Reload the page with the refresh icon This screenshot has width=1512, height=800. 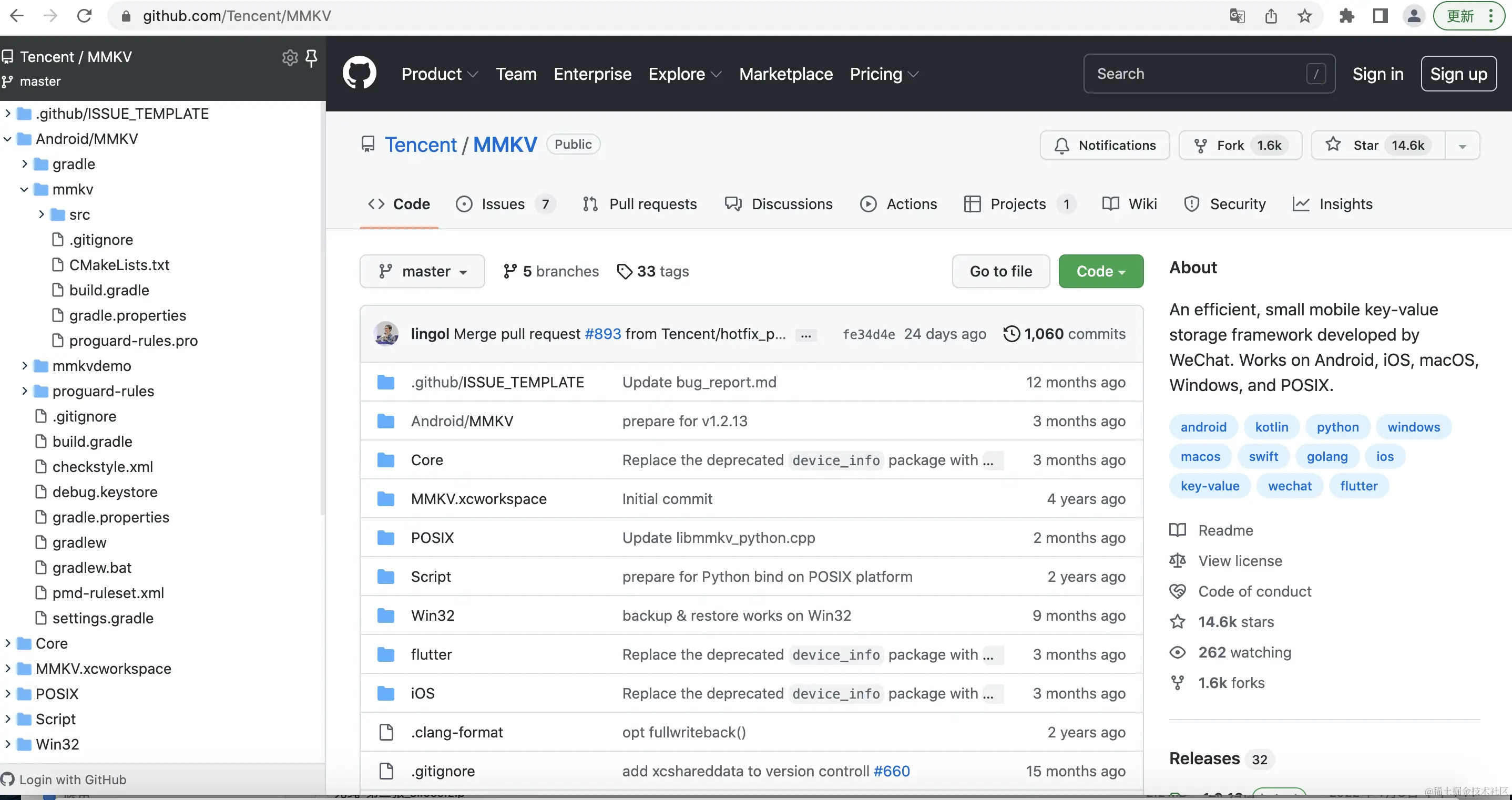click(x=85, y=16)
